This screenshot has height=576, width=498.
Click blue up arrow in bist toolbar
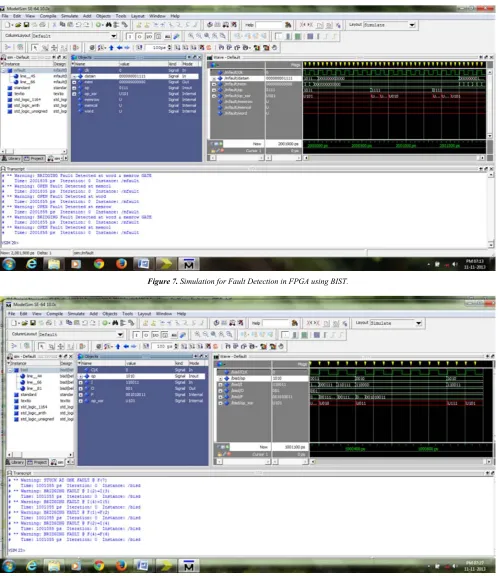pyautogui.click(x=118, y=346)
